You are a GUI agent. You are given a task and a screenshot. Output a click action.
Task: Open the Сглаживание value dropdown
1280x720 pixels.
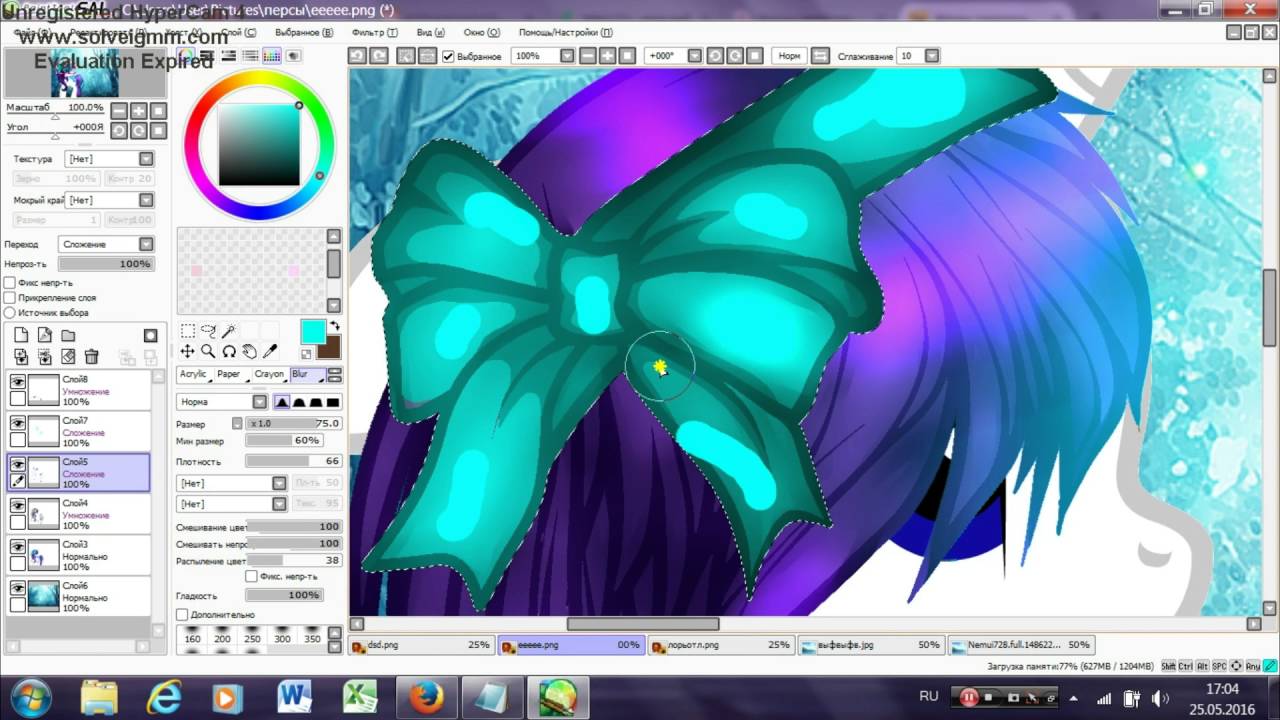(916, 56)
